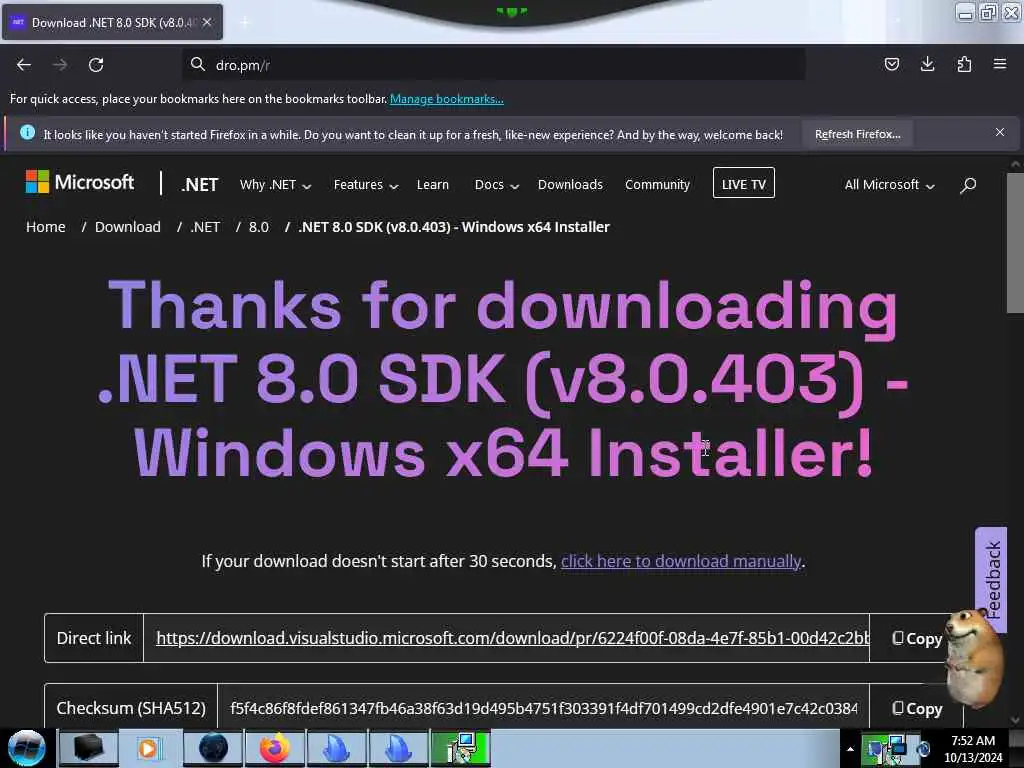
Task: Click the browser forward arrow
Action: tap(59, 65)
